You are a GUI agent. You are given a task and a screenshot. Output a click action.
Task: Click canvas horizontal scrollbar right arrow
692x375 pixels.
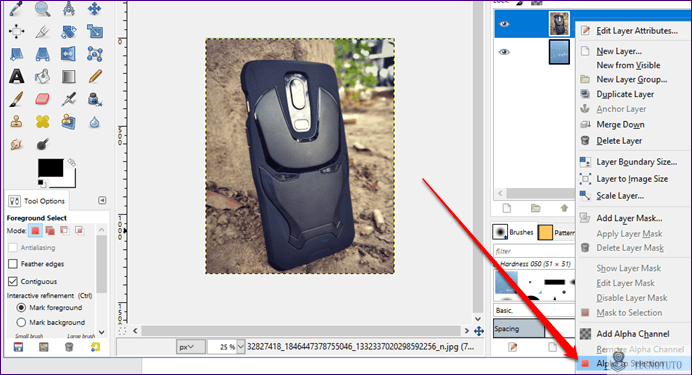click(466, 331)
